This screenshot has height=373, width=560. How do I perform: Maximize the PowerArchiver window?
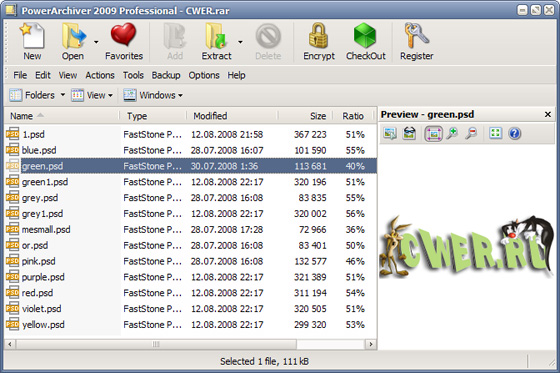(x=535, y=10)
